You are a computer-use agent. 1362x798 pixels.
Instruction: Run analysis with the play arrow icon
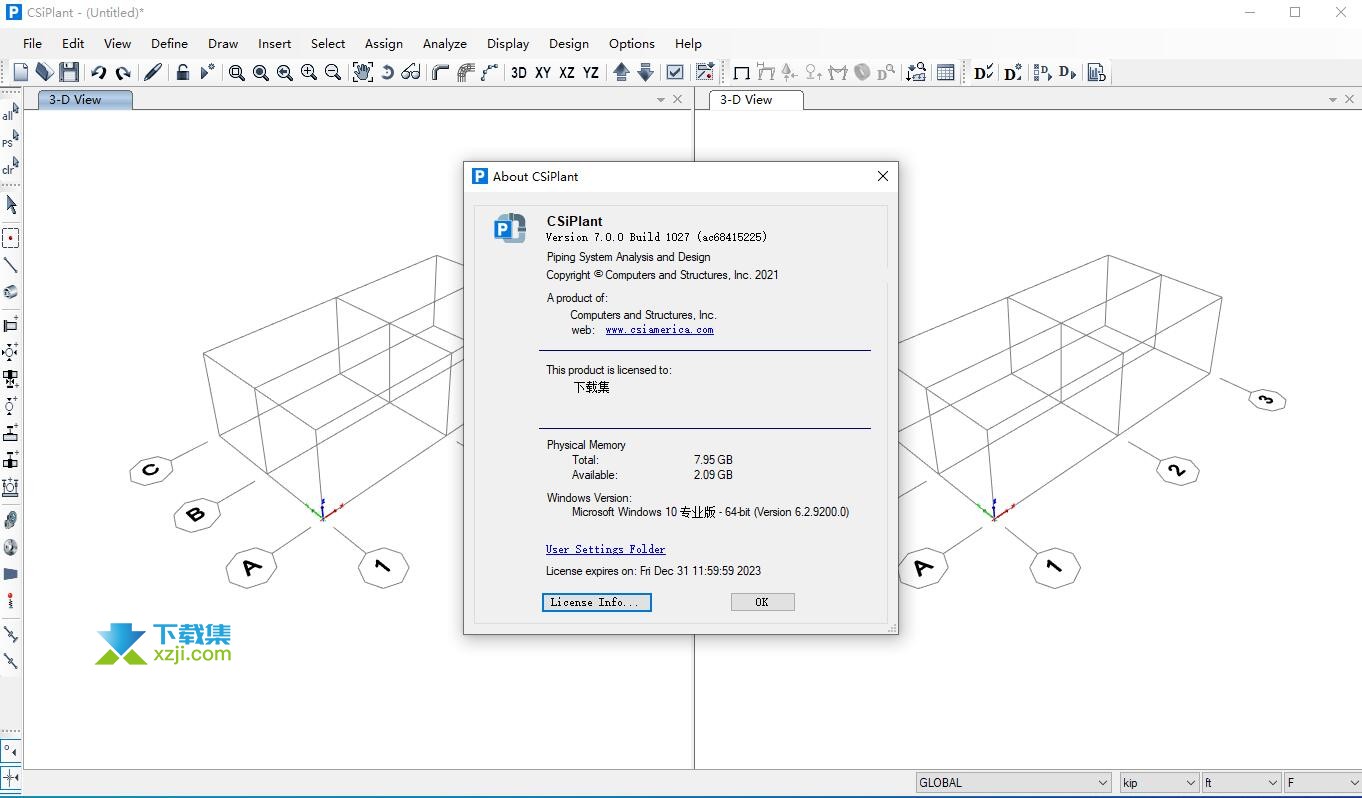pos(207,72)
